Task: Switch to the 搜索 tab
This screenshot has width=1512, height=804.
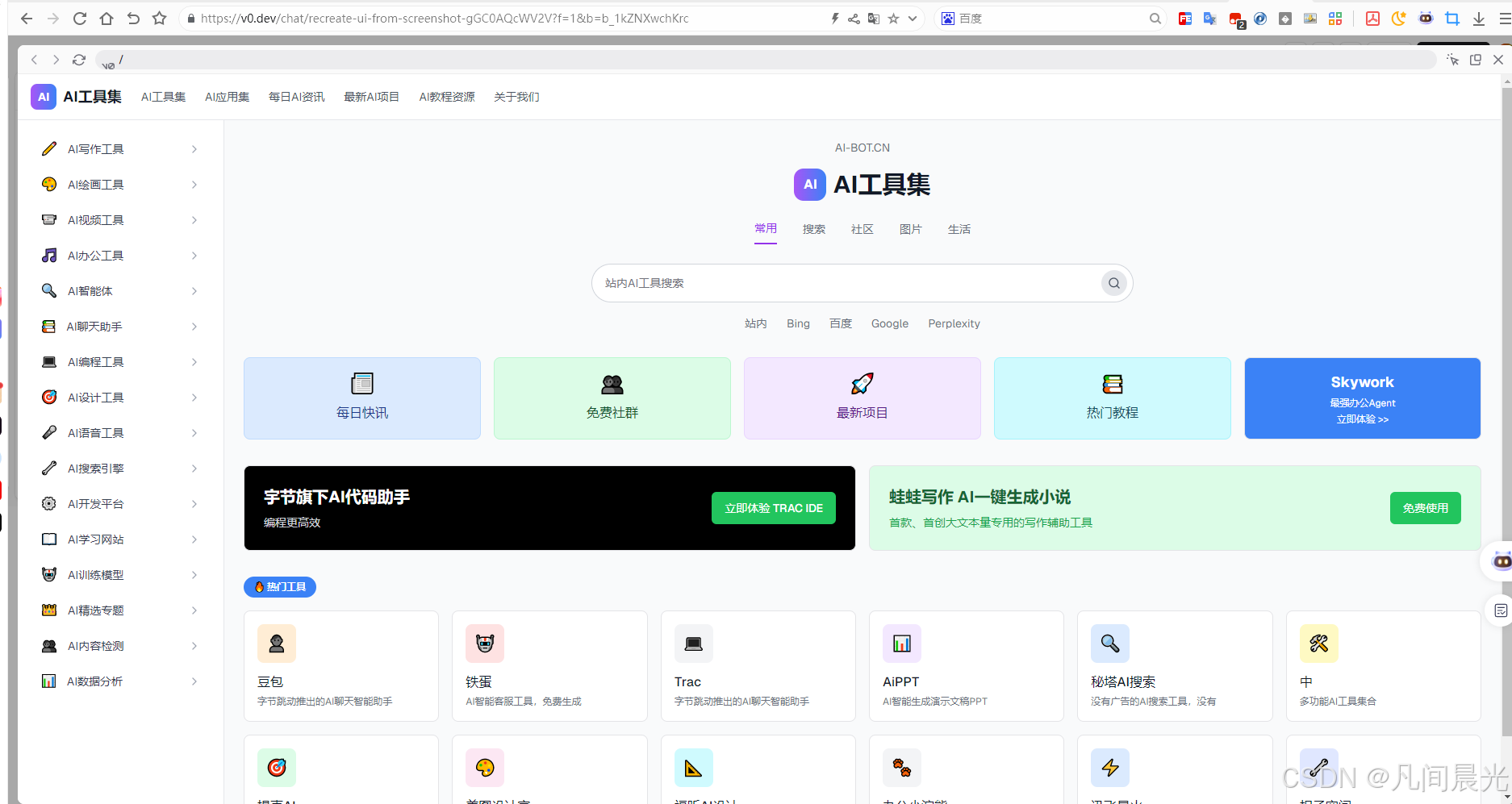Action: click(814, 230)
